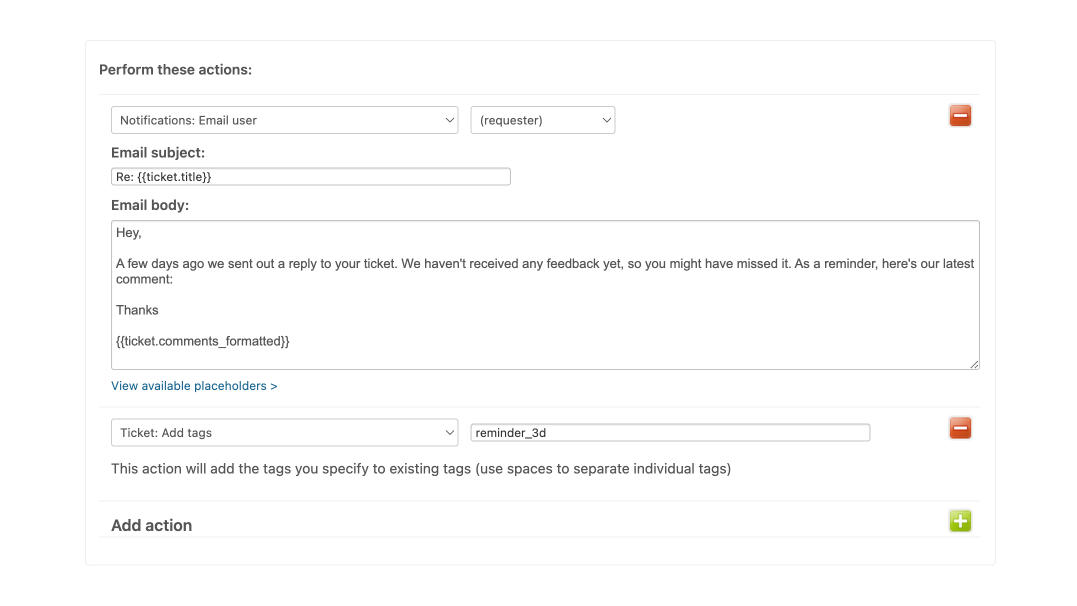1077x606 pixels.
Task: Open the (requester) recipient dropdown
Action: [x=543, y=120]
